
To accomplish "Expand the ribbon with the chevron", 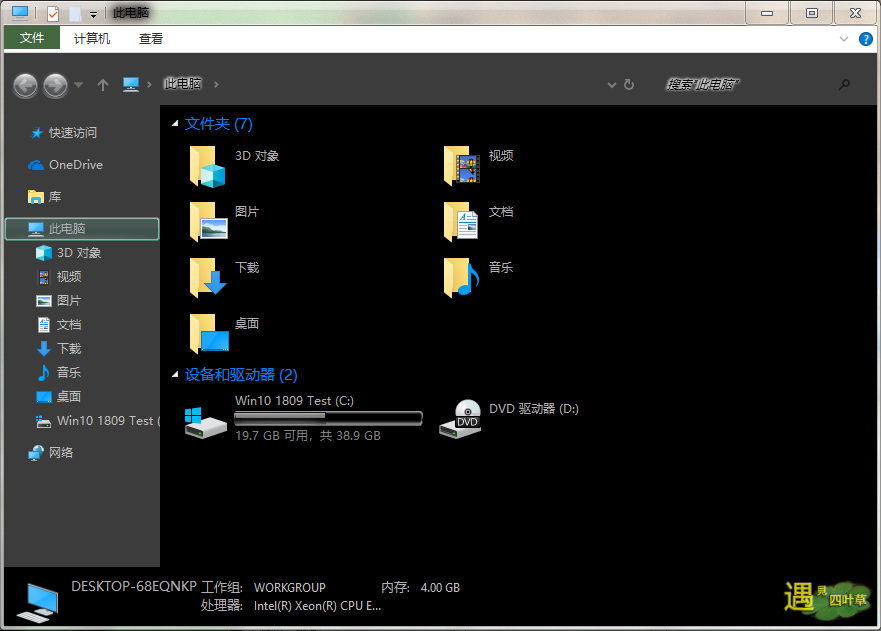I will click(843, 39).
